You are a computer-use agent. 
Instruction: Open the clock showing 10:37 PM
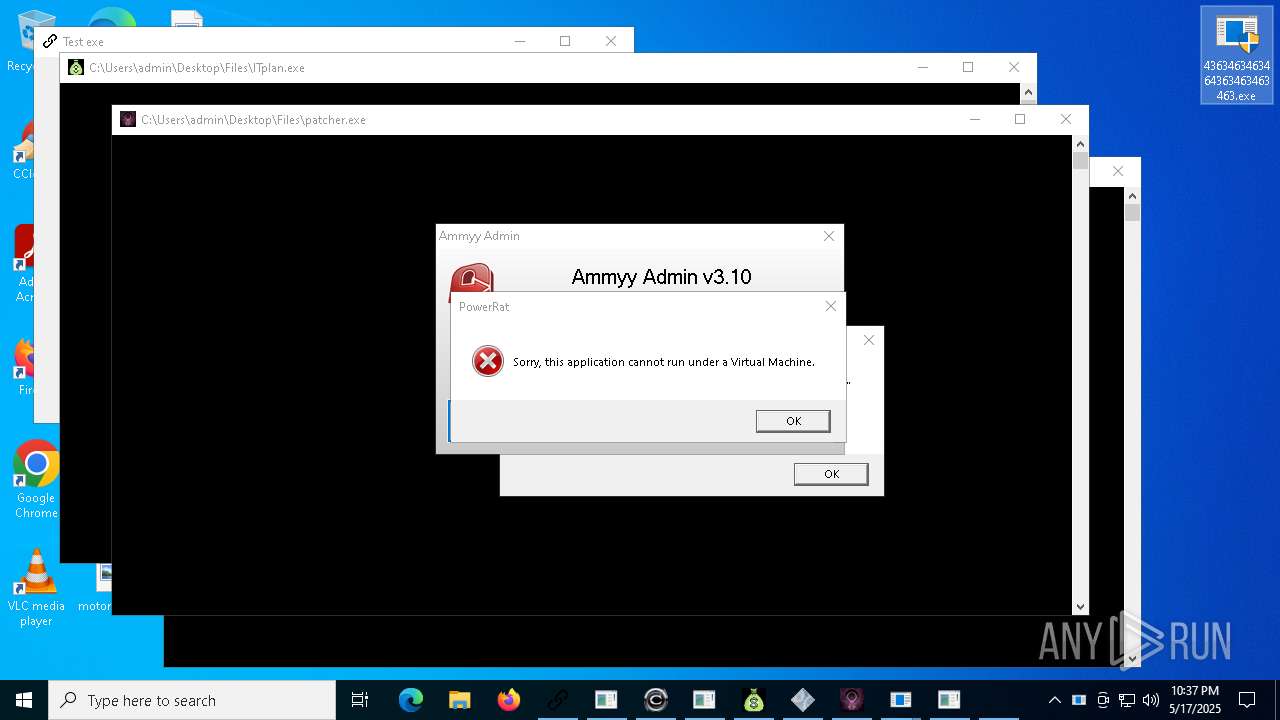pos(1195,700)
